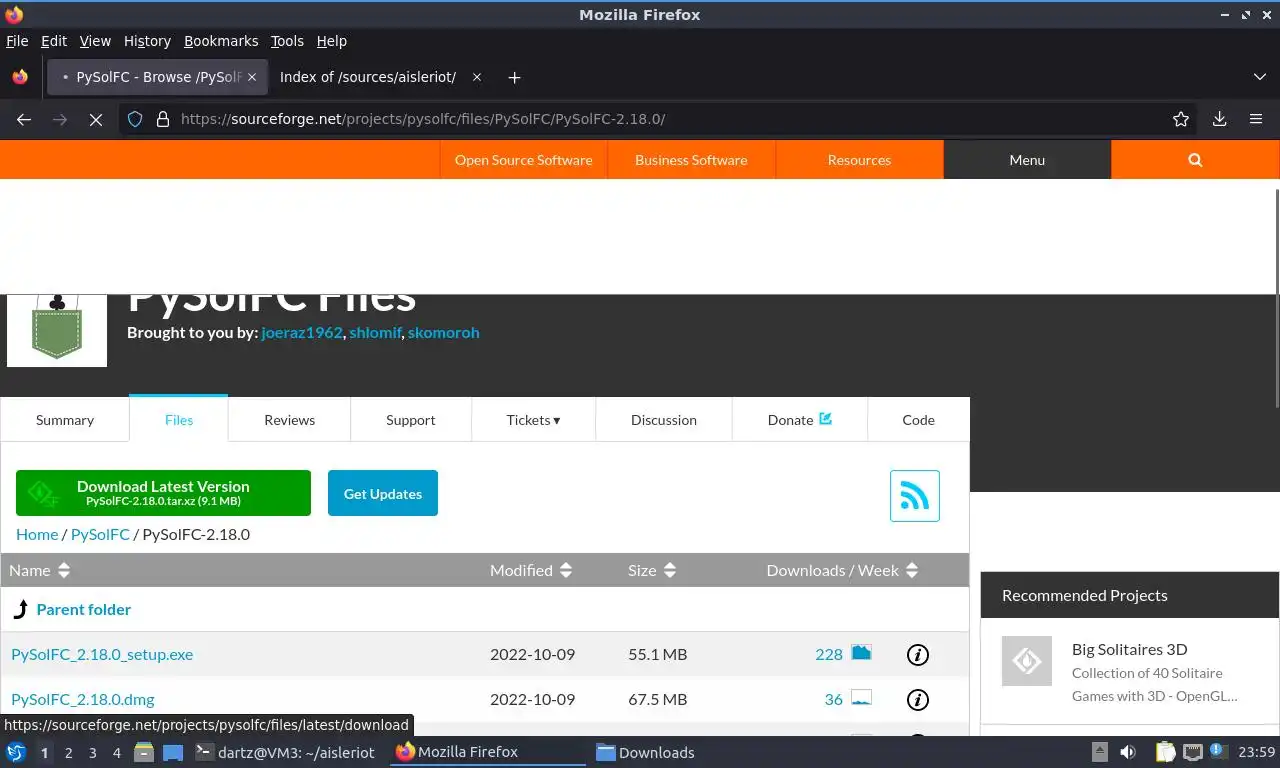Close the Index of /sources/aisleriot tab
The width and height of the screenshot is (1280, 768).
click(x=477, y=77)
